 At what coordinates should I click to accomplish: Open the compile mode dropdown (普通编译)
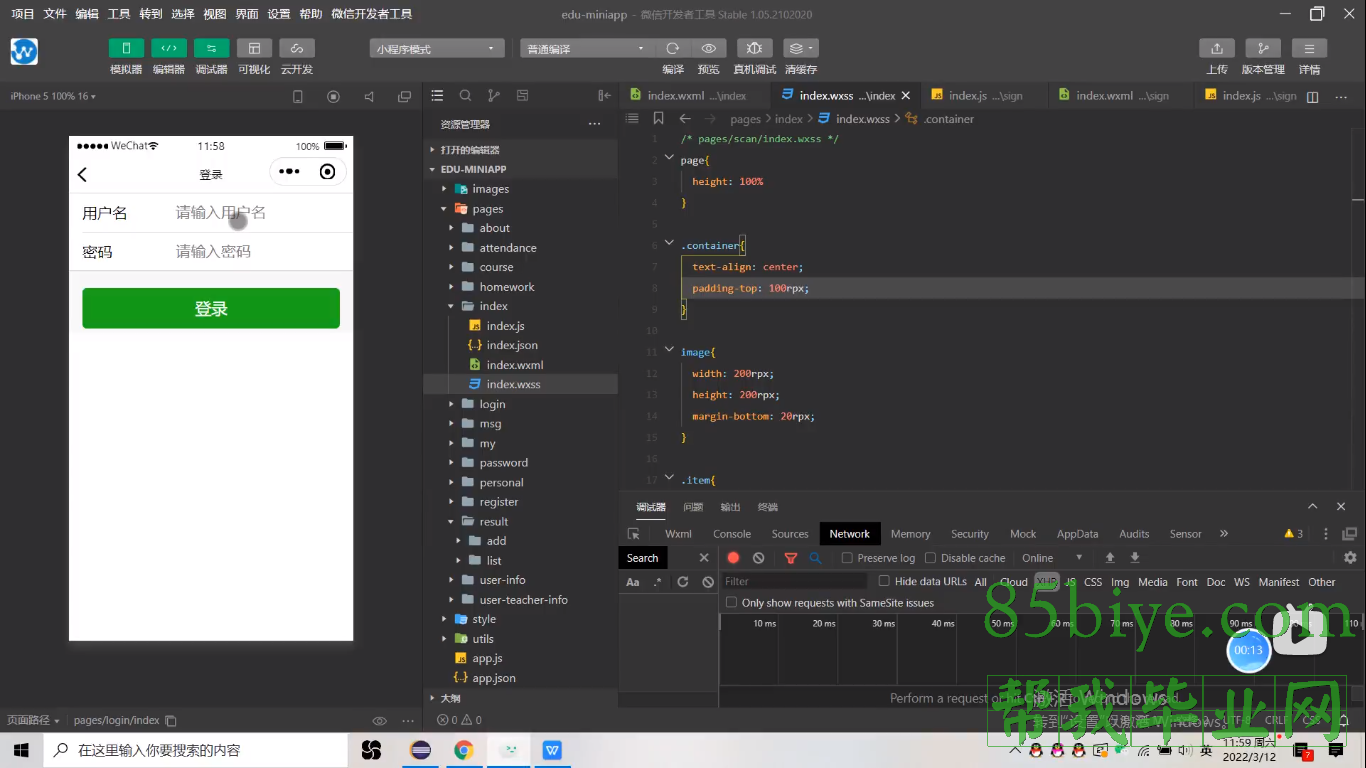[x=587, y=48]
